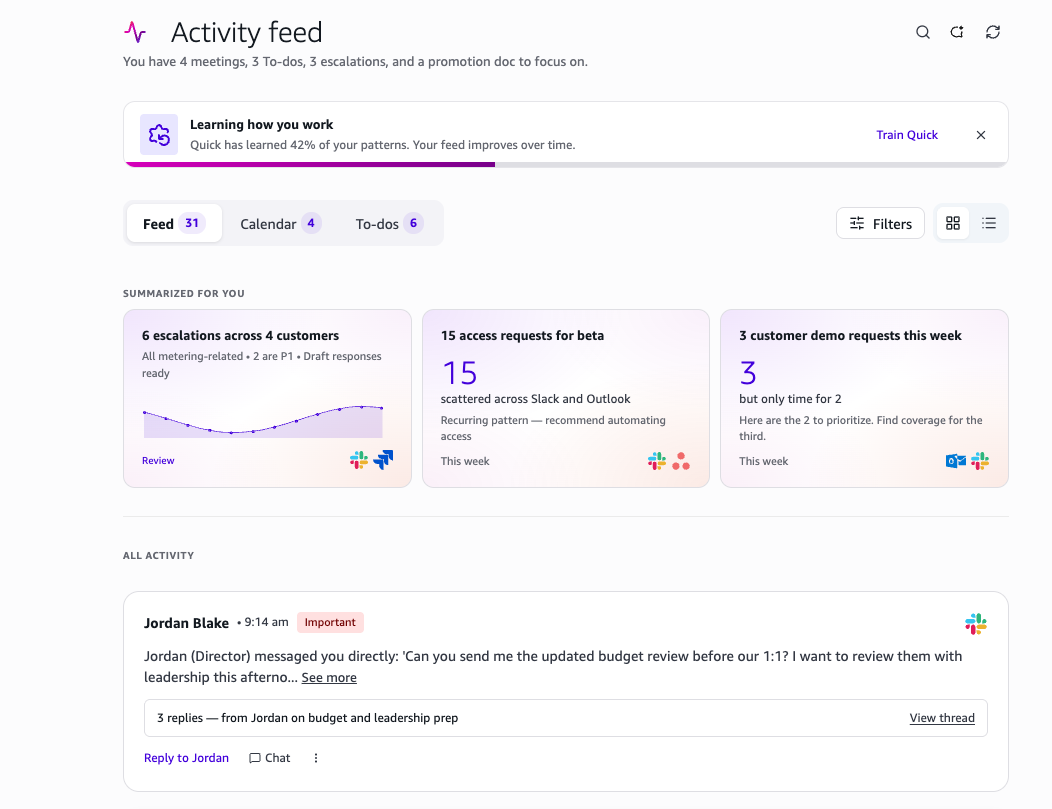This screenshot has width=1052, height=809.
Task: Click Slack icon on escalations card
Action: point(359,460)
